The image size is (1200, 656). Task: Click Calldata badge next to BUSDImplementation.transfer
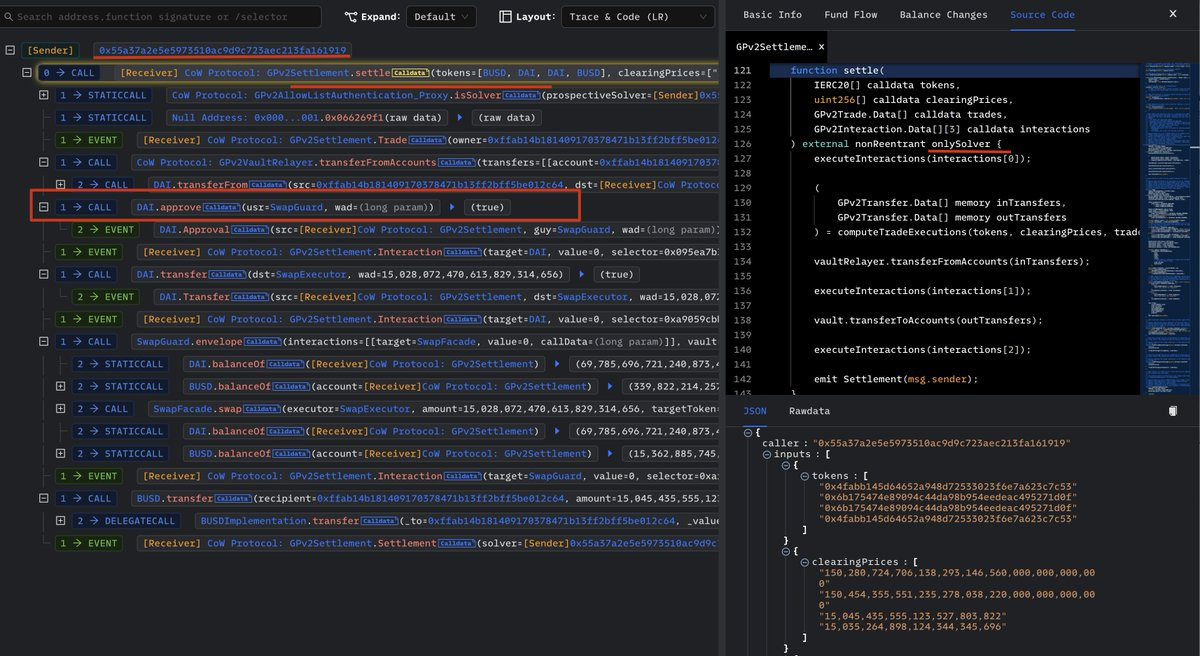tap(380, 521)
